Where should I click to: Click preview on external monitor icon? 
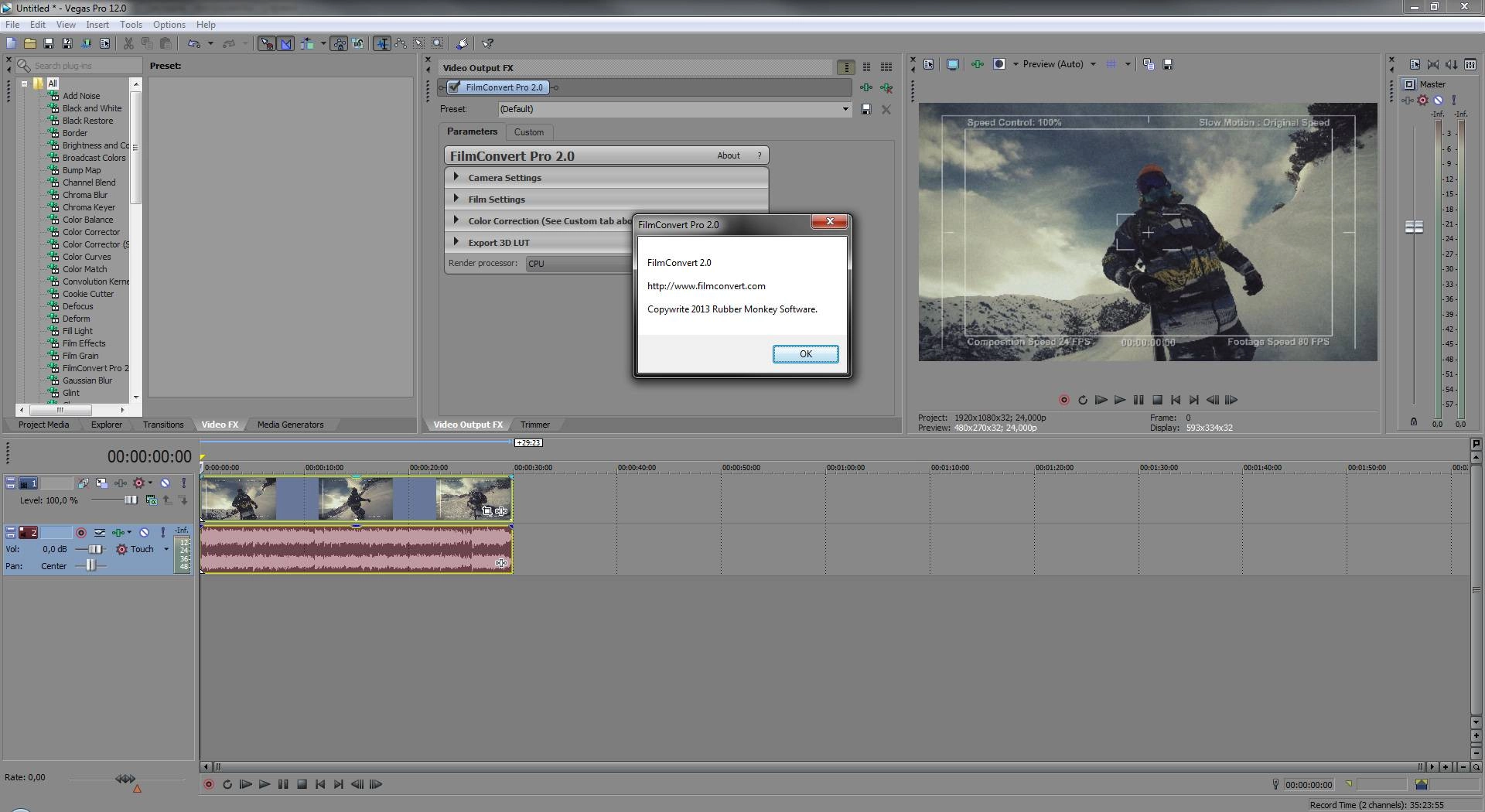(953, 64)
